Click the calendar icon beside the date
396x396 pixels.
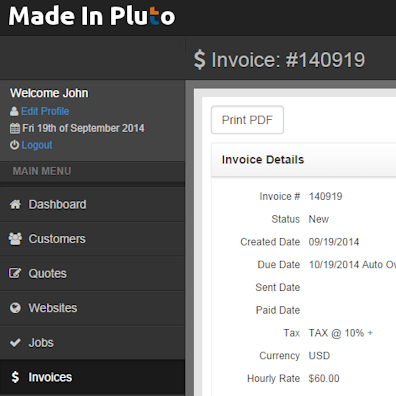[x=15, y=128]
